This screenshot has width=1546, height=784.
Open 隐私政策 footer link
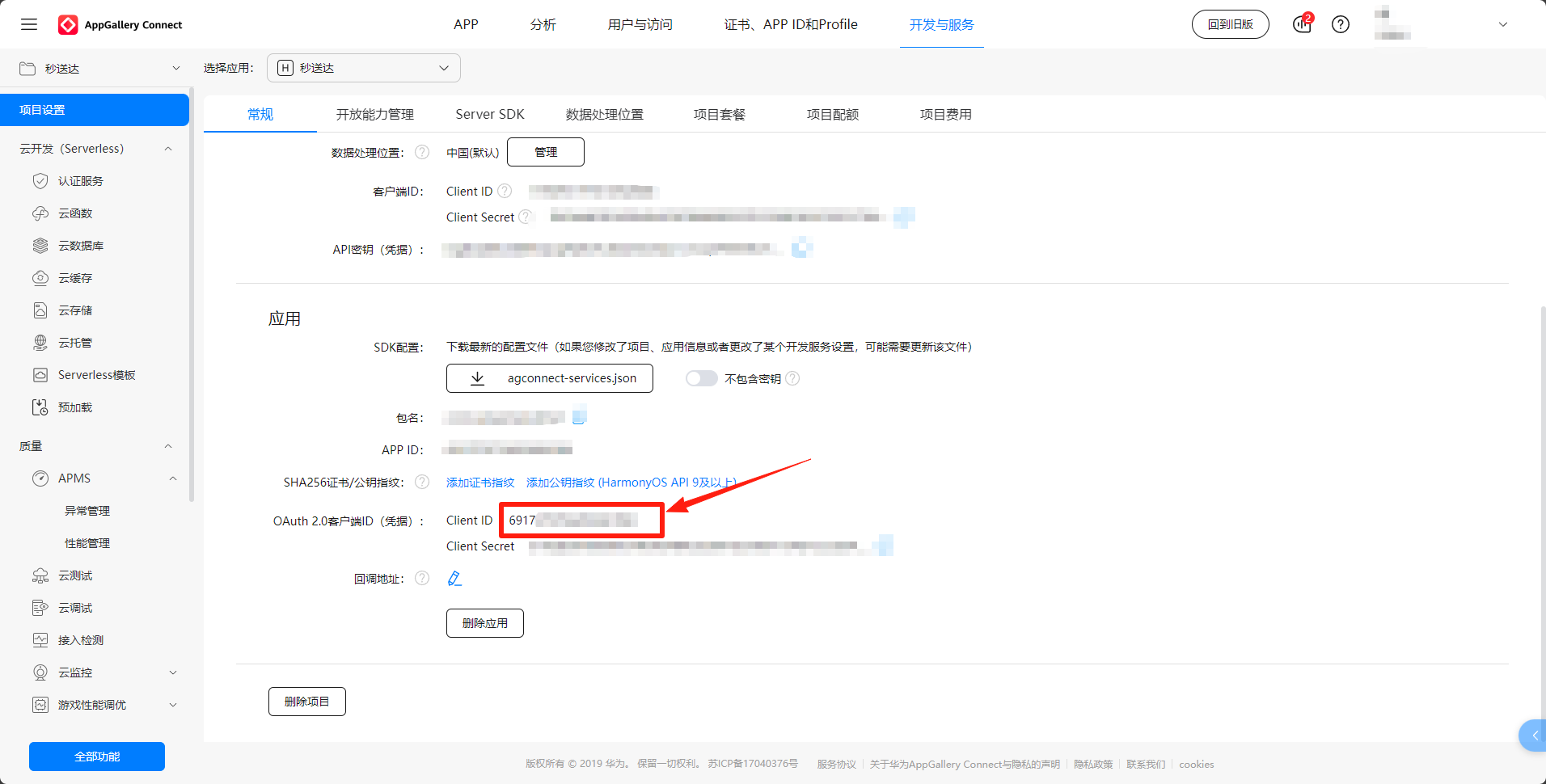pyautogui.click(x=1093, y=764)
